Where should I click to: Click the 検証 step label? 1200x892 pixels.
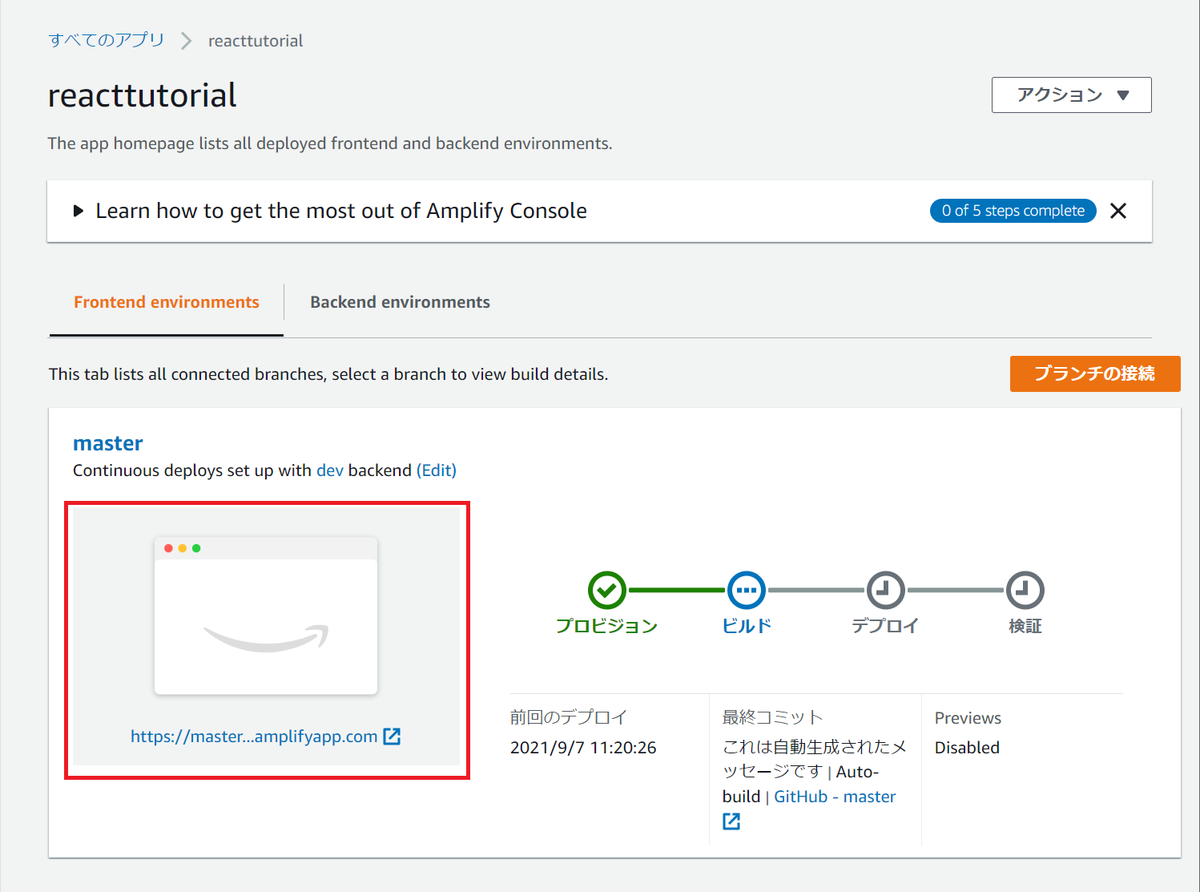(1025, 627)
